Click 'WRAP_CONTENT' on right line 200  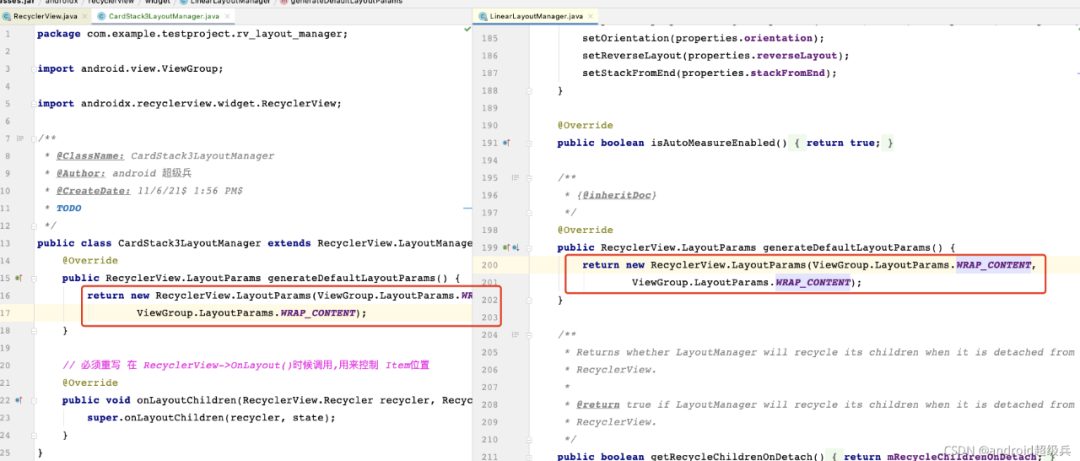pyautogui.click(x=993, y=265)
